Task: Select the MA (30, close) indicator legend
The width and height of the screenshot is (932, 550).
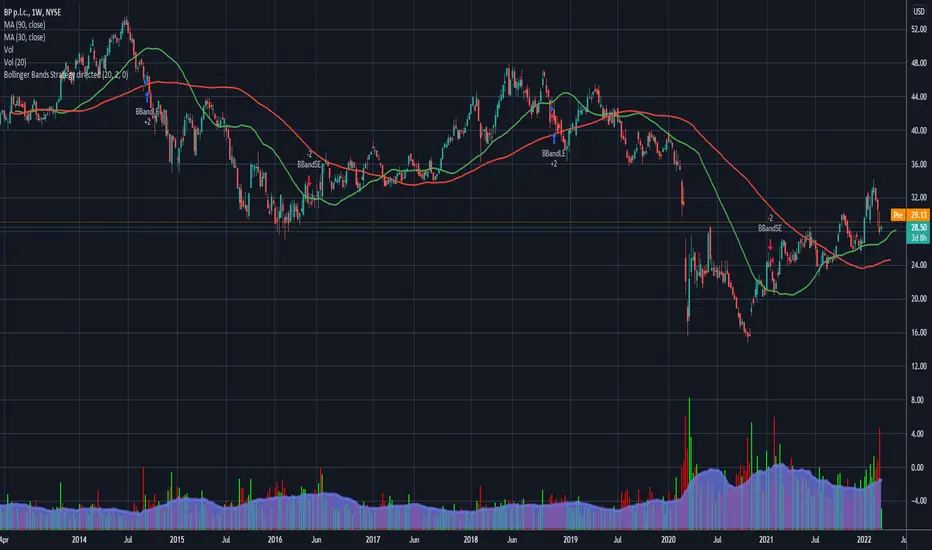Action: (24, 37)
